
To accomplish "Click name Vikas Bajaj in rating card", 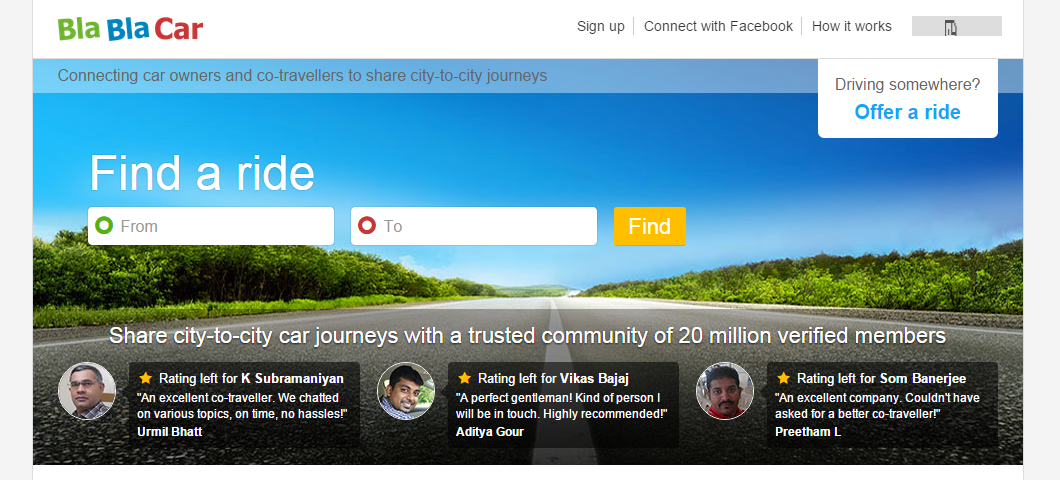I will coord(594,379).
